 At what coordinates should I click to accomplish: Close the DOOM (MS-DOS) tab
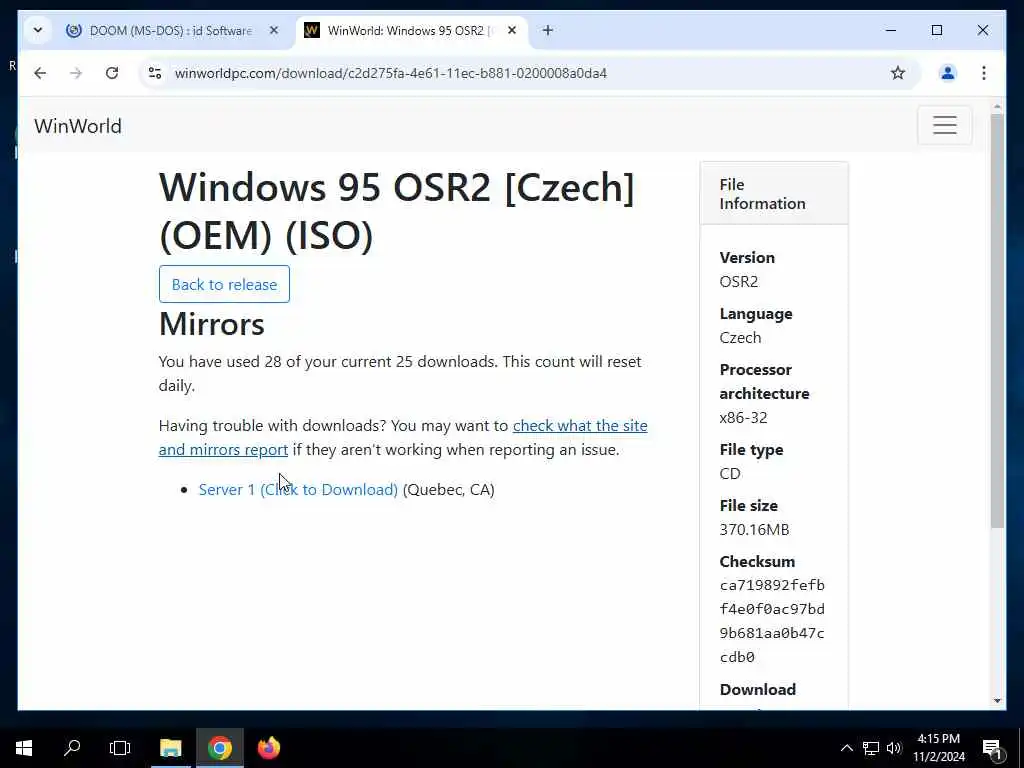274,30
